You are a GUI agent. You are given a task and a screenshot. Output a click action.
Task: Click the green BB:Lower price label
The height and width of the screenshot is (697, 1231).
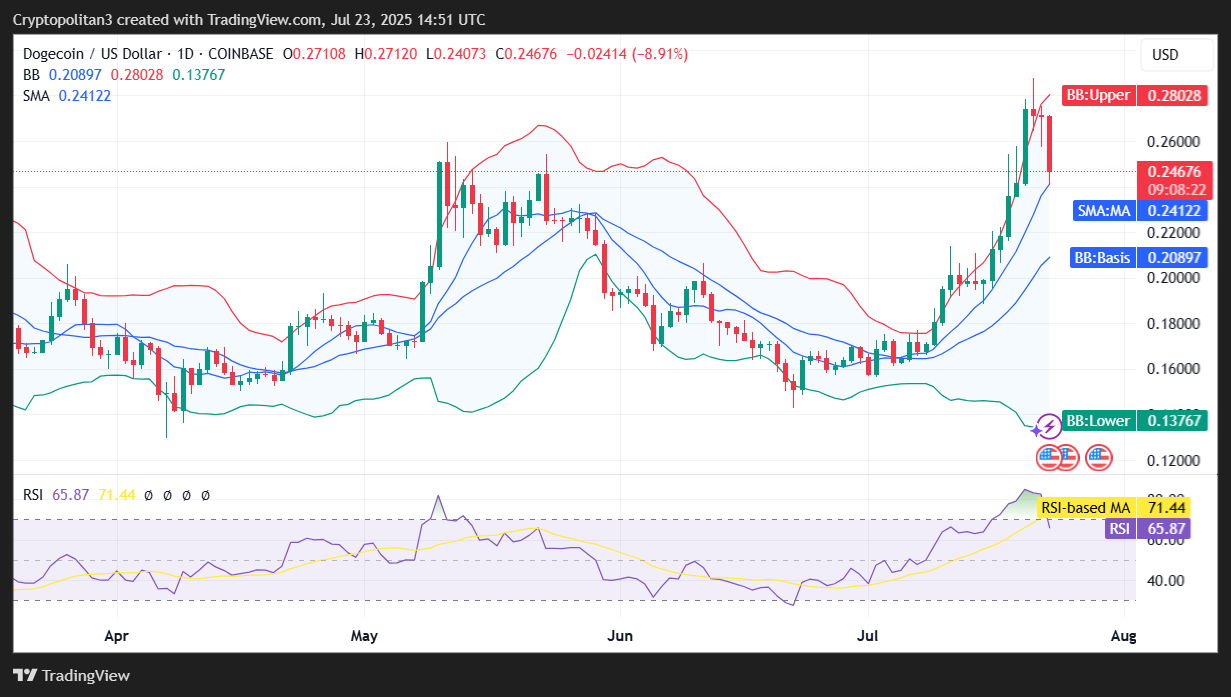click(x=1134, y=421)
